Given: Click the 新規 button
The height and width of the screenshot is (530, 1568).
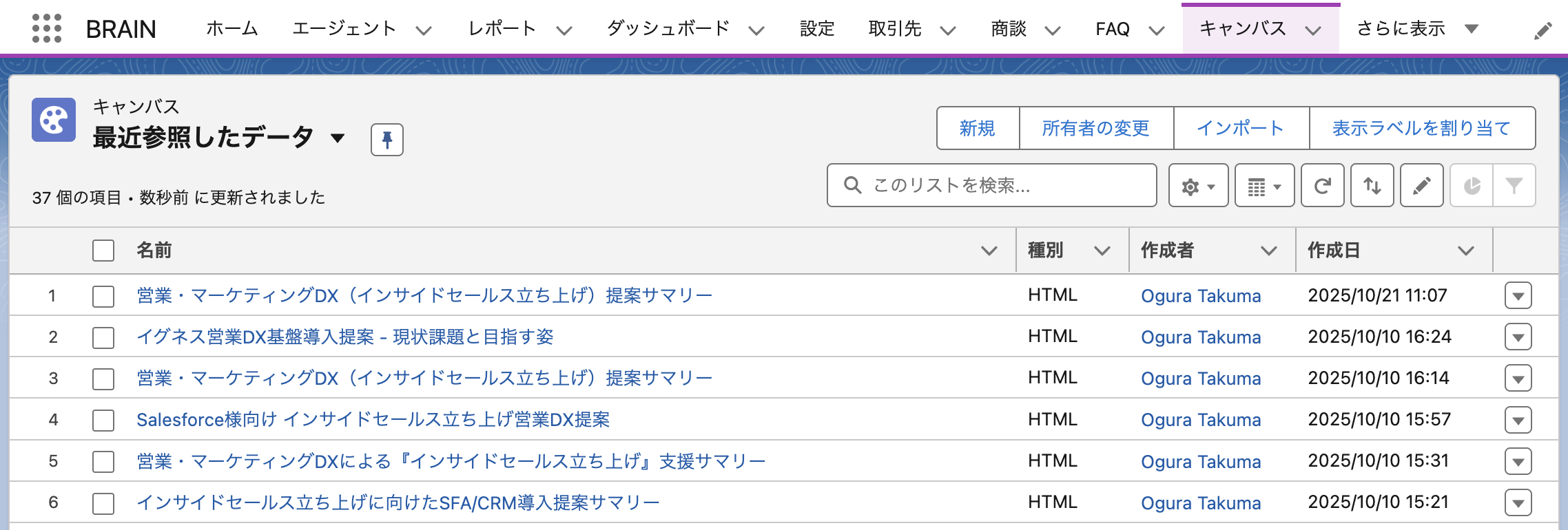Looking at the screenshot, I should pyautogui.click(x=977, y=128).
